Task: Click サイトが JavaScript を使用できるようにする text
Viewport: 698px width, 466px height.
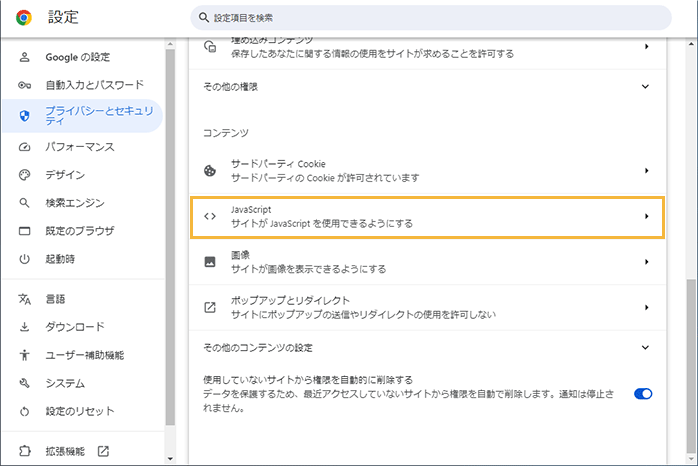Action: click(x=322, y=223)
